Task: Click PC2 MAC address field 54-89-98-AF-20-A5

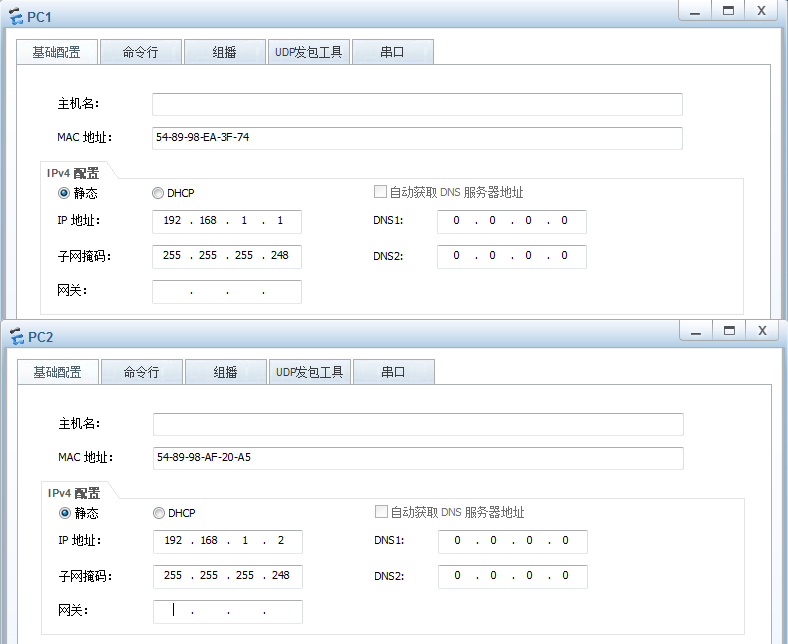Action: 418,458
